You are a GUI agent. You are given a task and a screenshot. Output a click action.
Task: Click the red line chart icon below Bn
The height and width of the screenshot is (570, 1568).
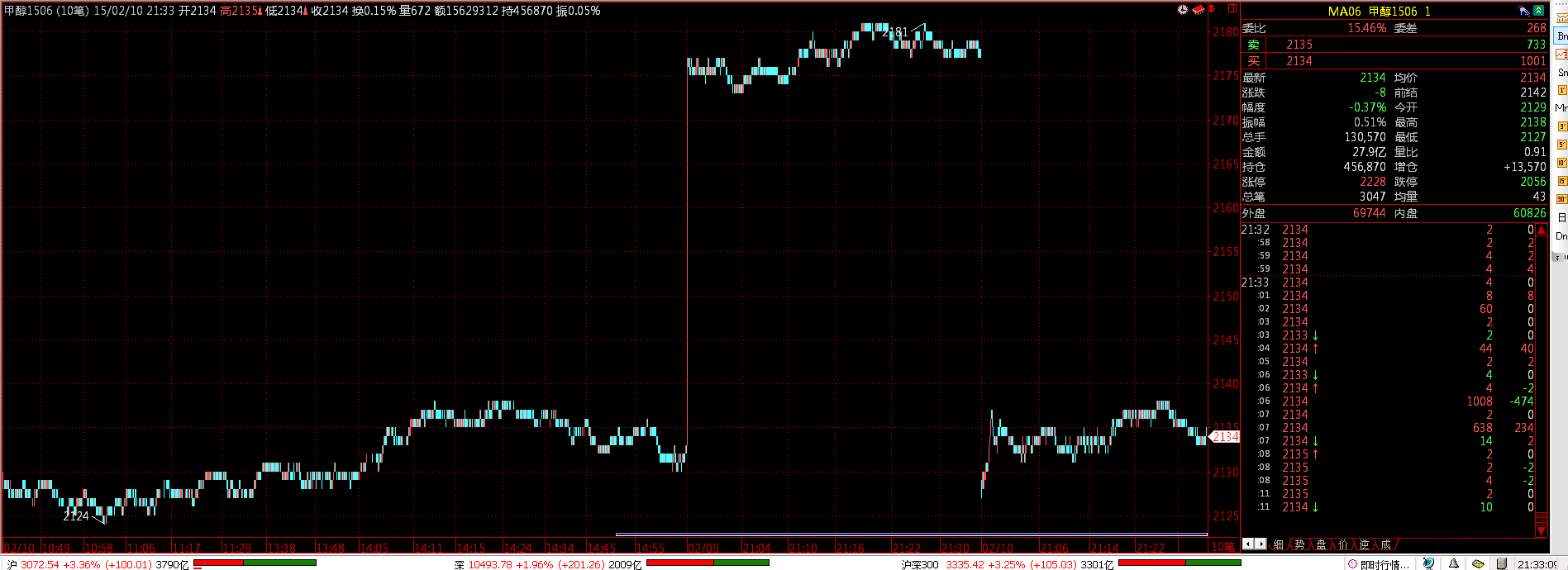pos(1562,54)
